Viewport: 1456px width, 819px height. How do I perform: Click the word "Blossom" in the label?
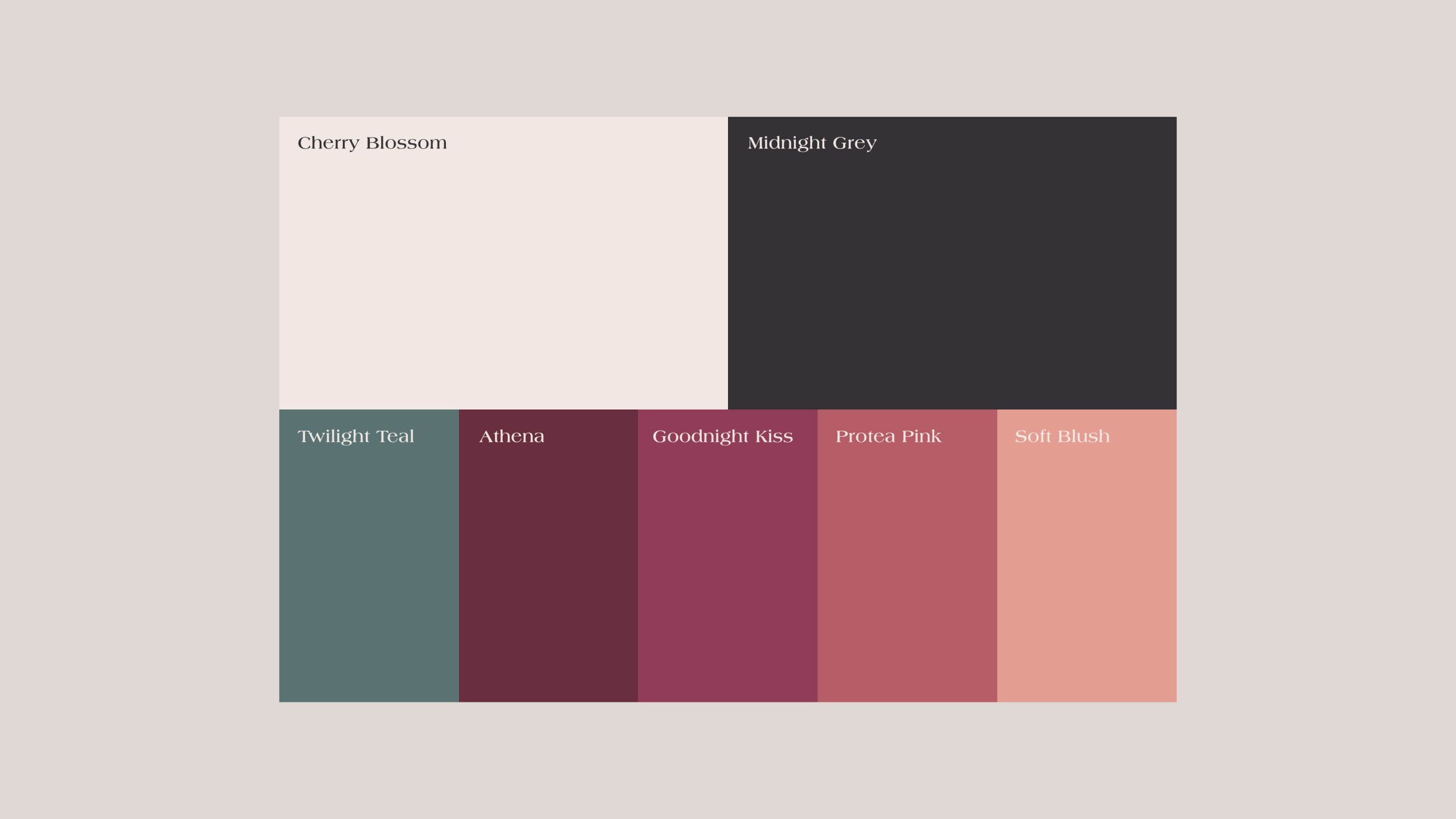[406, 143]
